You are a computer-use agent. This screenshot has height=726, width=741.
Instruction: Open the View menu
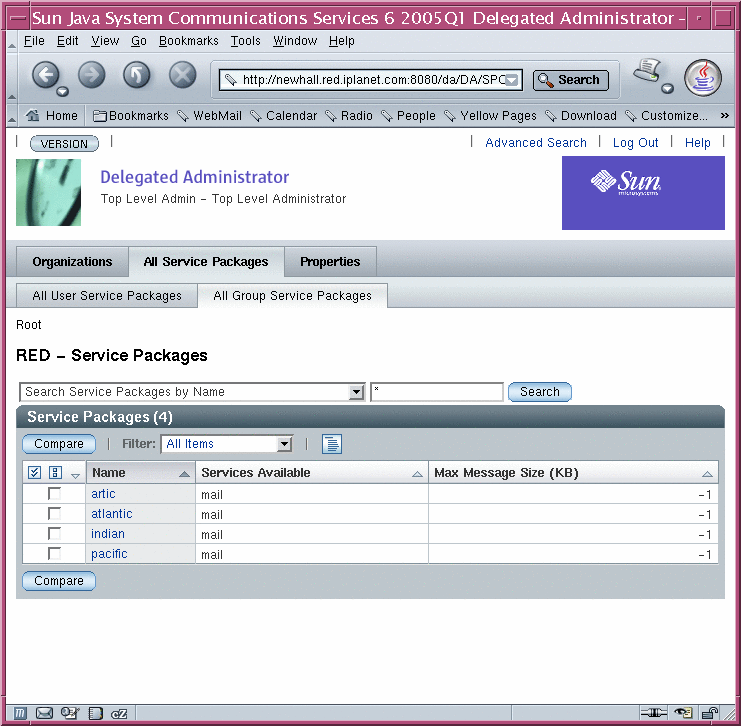105,41
